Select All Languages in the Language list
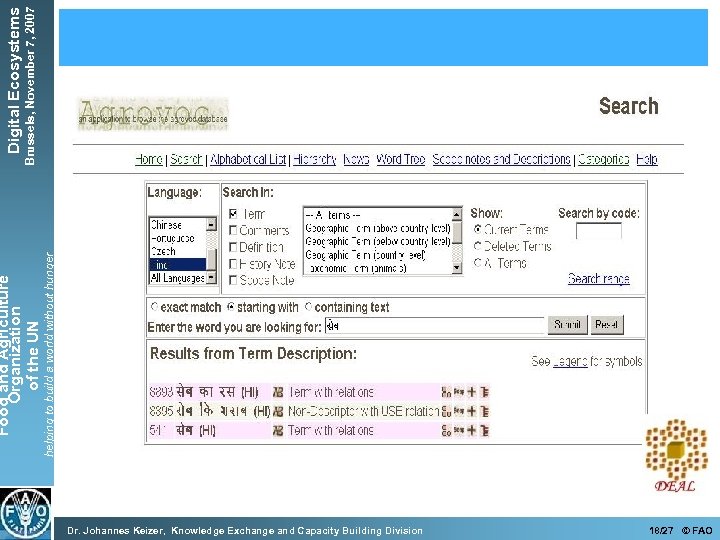720x540 pixels. click(178, 278)
